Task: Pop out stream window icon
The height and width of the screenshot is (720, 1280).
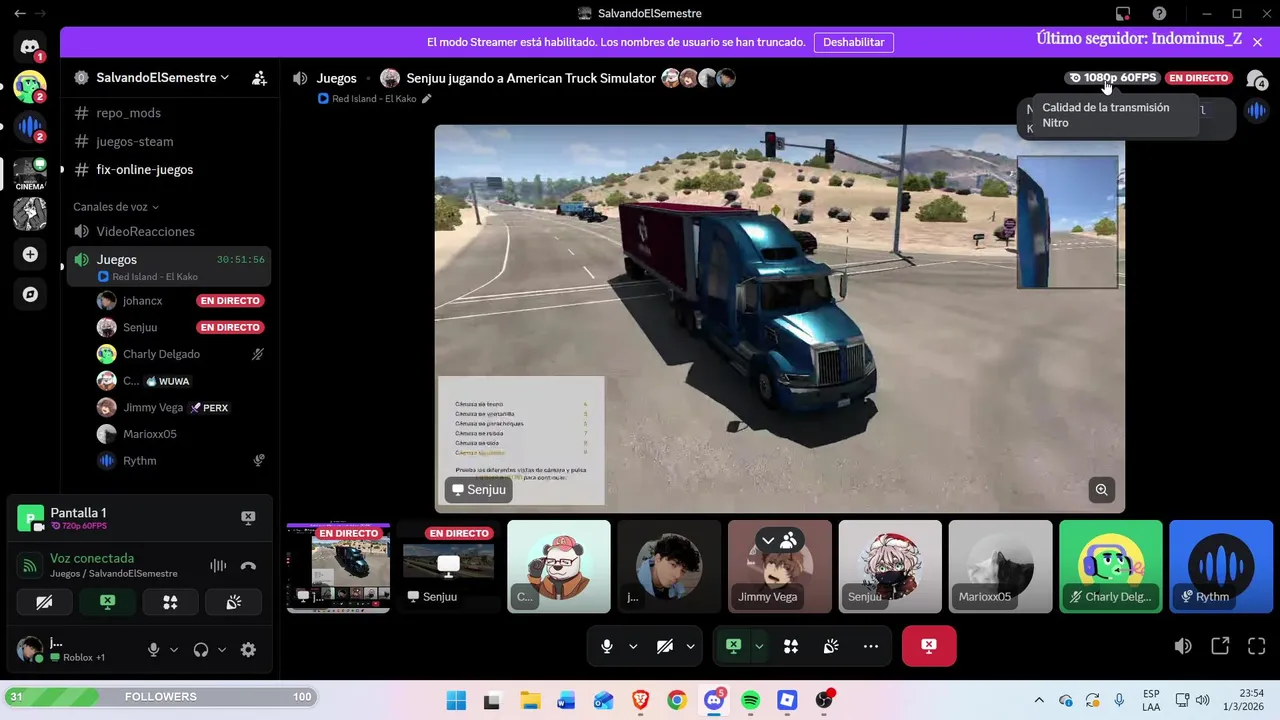Action: click(1220, 646)
